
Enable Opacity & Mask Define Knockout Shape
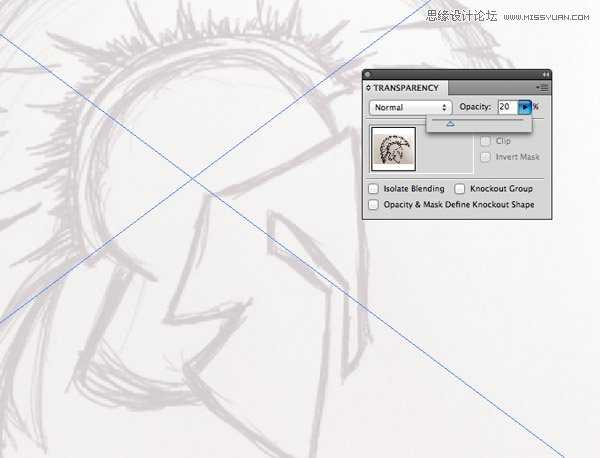point(373,205)
